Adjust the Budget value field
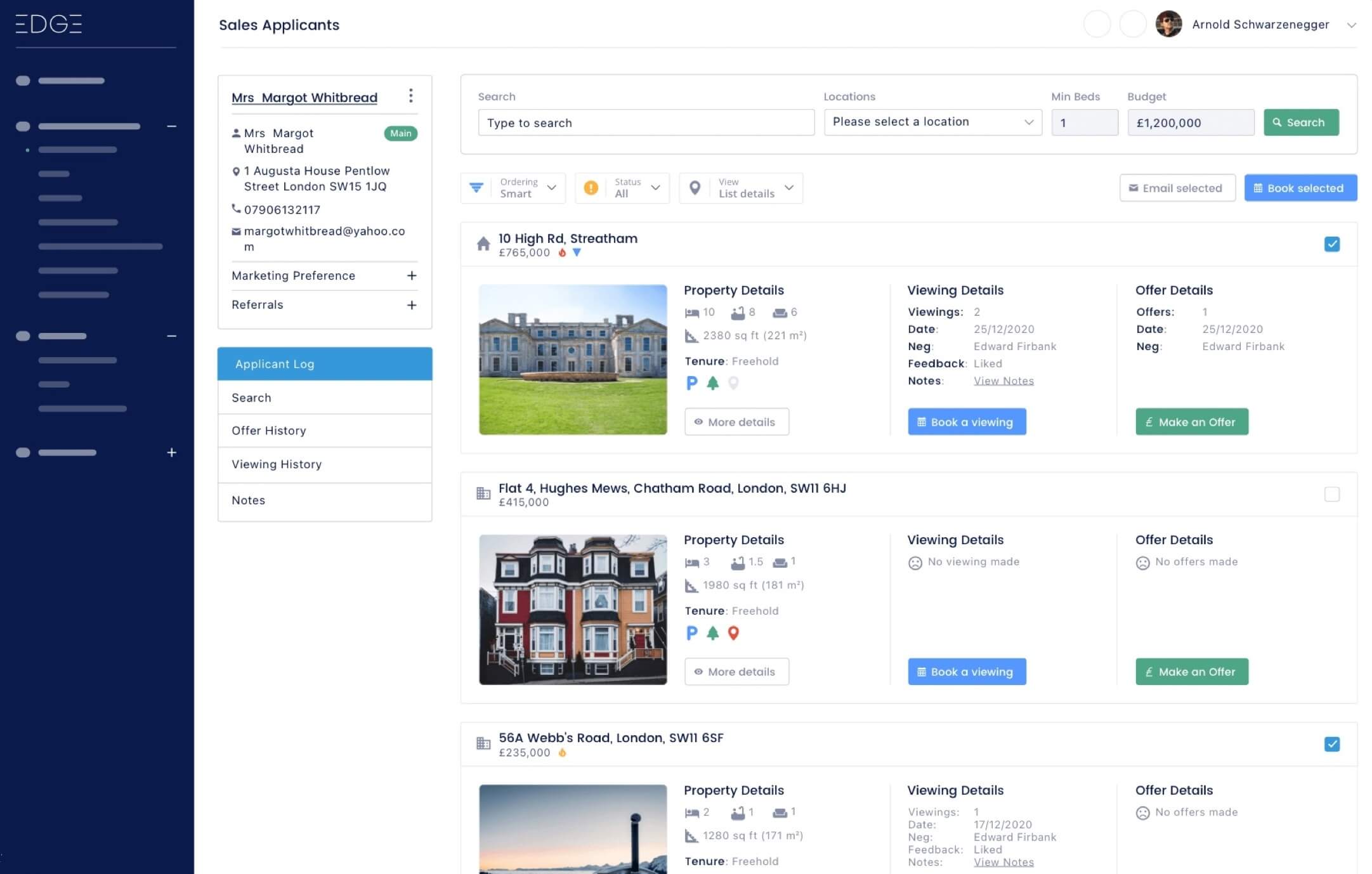Viewport: 1372px width, 874px height. pyautogui.click(x=1190, y=122)
